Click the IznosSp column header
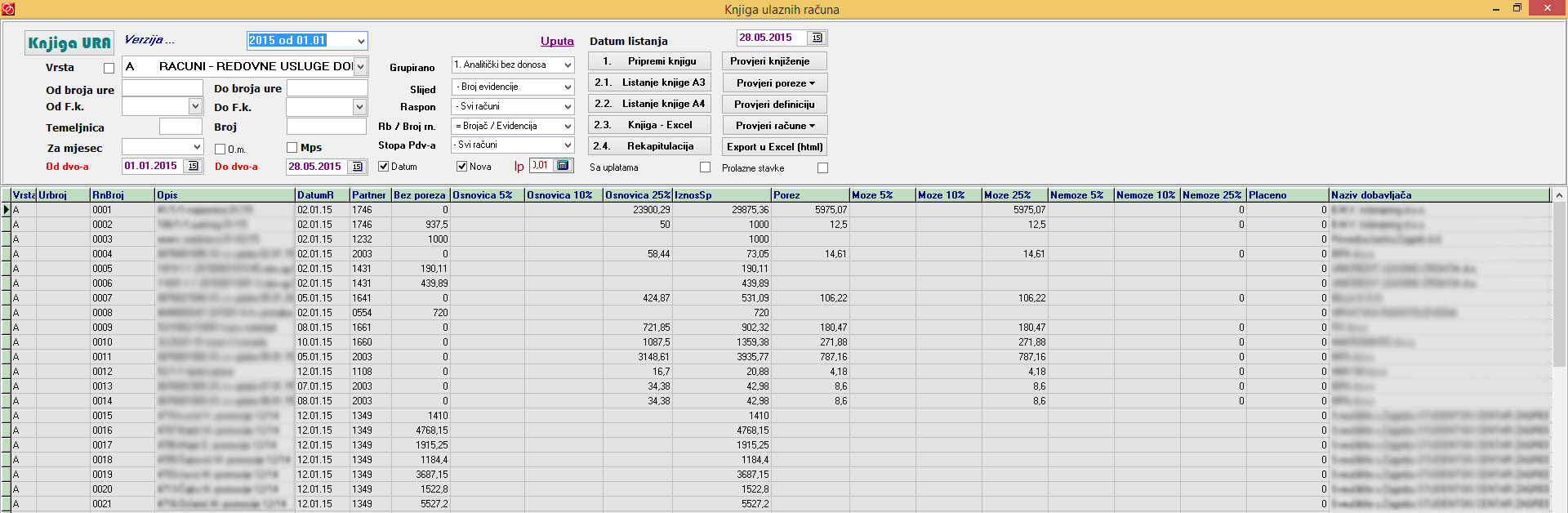The height and width of the screenshot is (513, 1568). pos(722,195)
